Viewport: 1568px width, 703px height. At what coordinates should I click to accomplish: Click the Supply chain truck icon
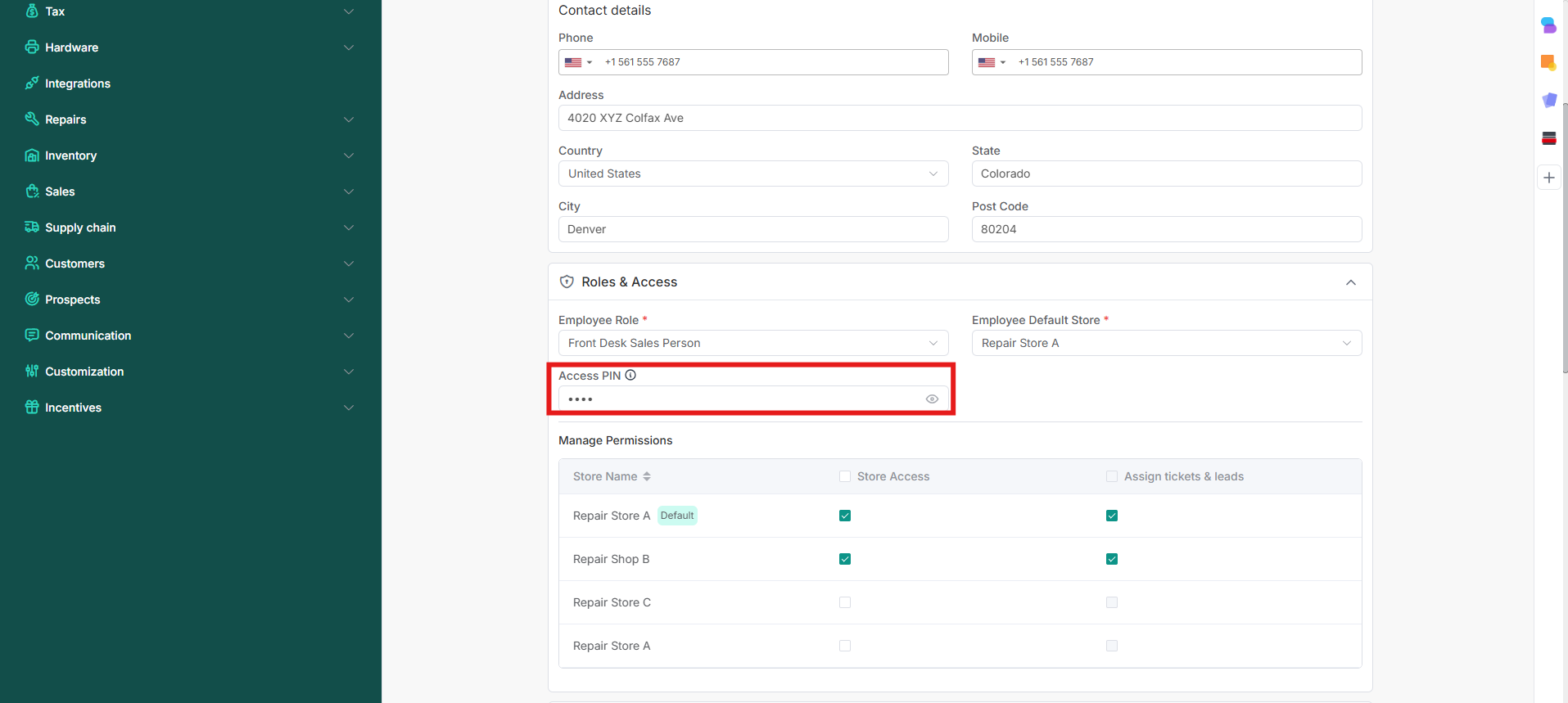tap(32, 227)
